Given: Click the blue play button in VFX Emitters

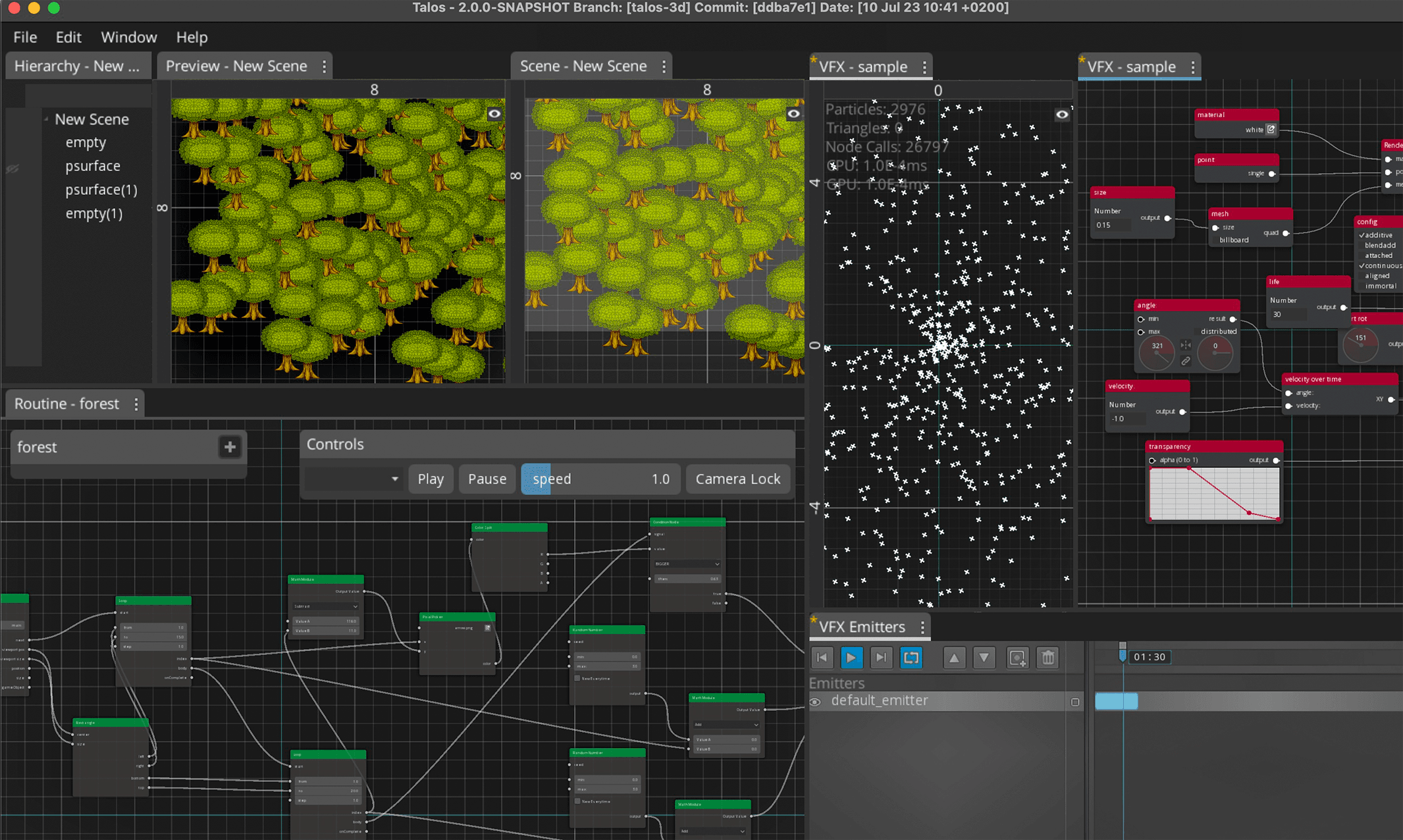Looking at the screenshot, I should [x=851, y=657].
